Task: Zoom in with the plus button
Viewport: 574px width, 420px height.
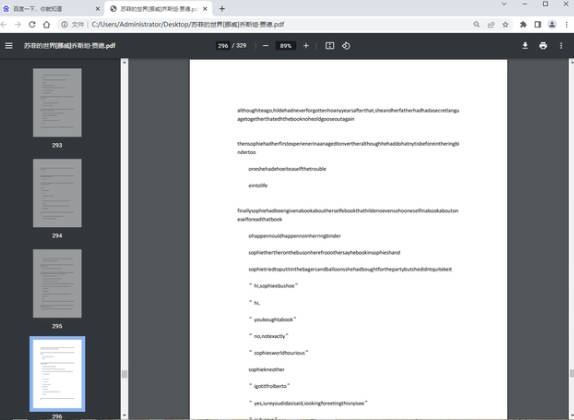Action: click(306, 46)
